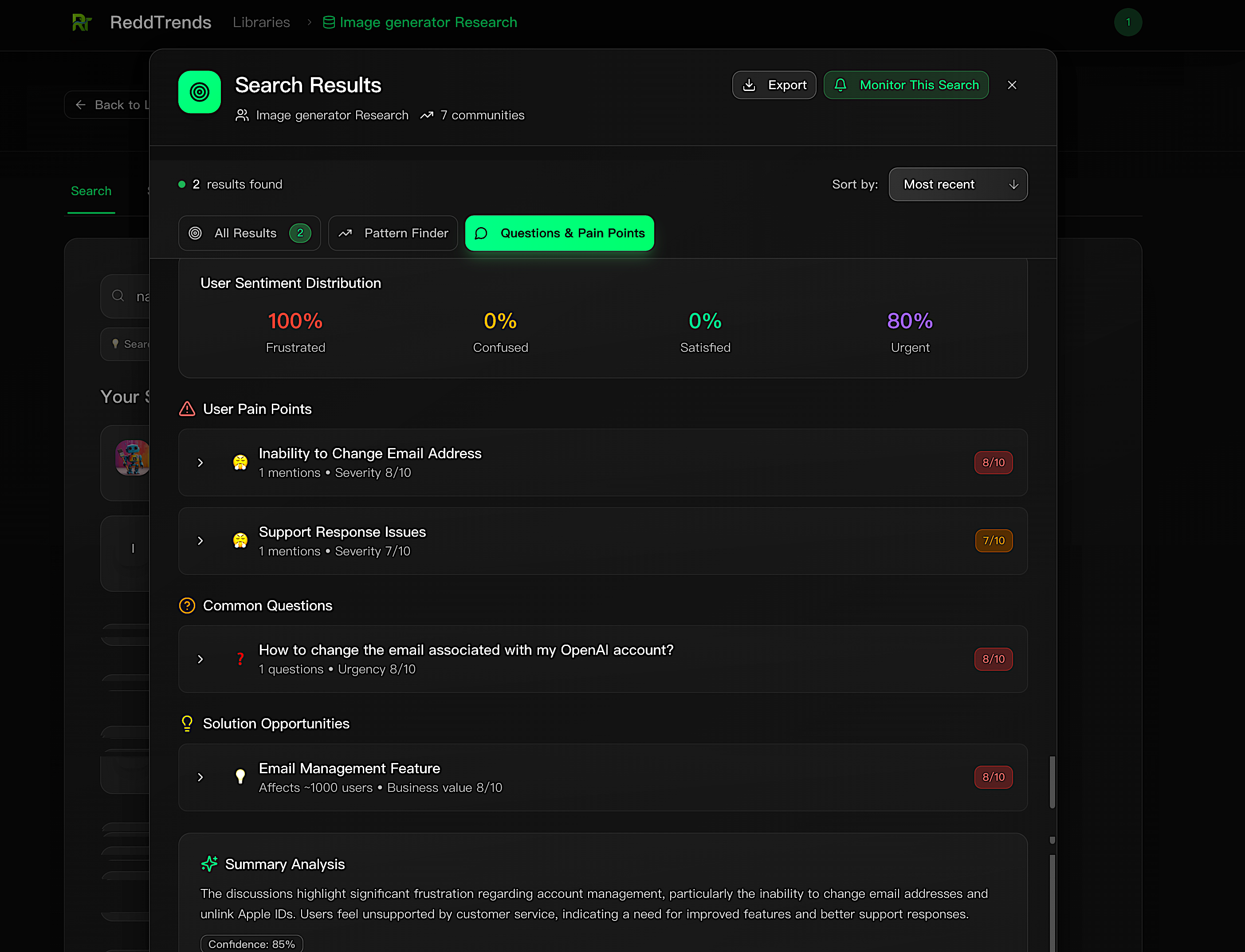The image size is (1245, 952).
Task: Click the green target Search Results icon
Action: point(200,92)
